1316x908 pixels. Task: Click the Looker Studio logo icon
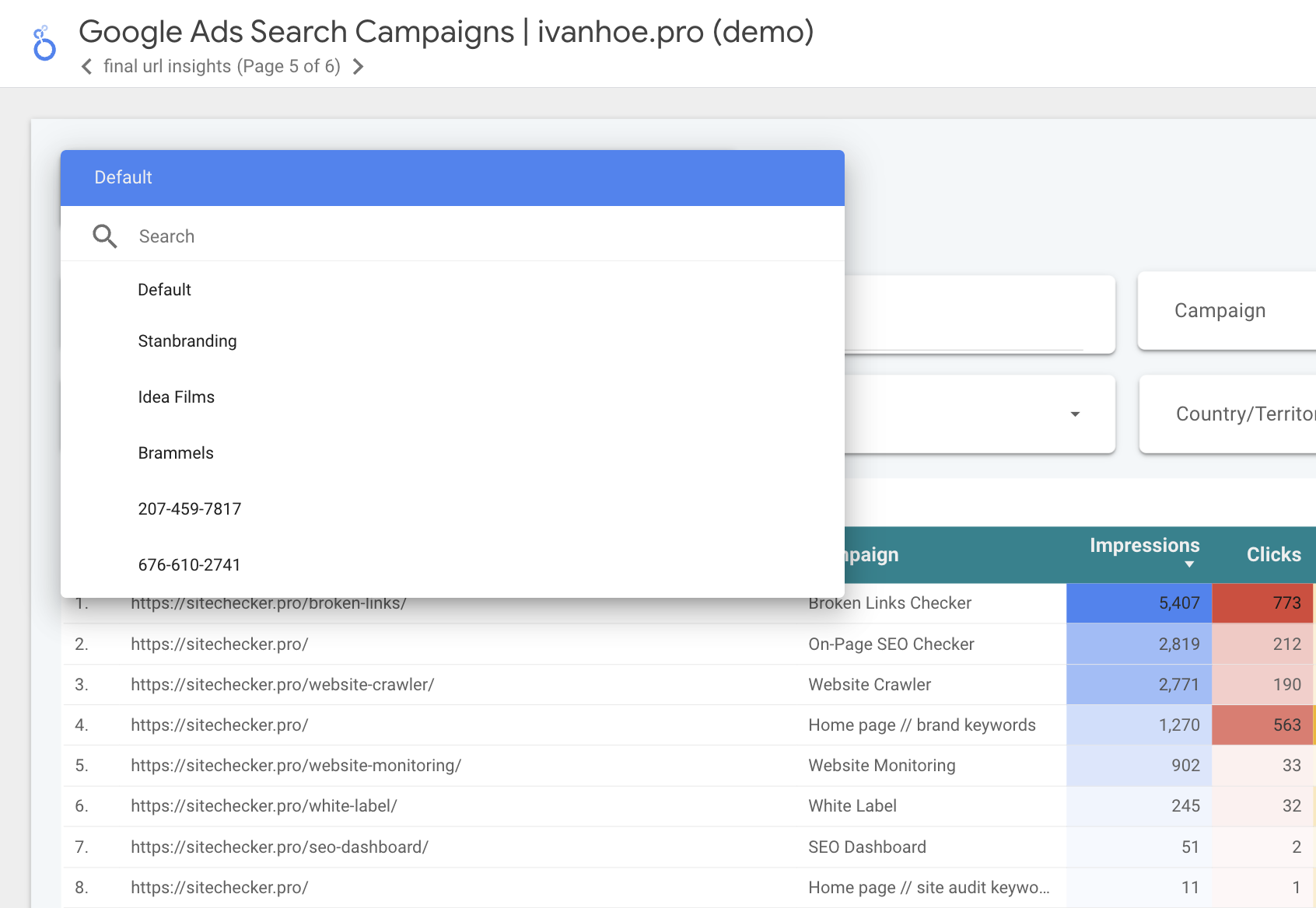[x=44, y=44]
